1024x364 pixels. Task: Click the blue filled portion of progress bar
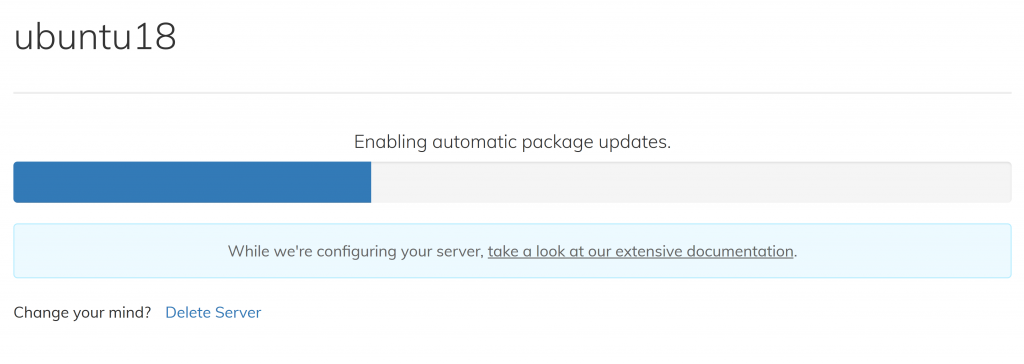192,182
